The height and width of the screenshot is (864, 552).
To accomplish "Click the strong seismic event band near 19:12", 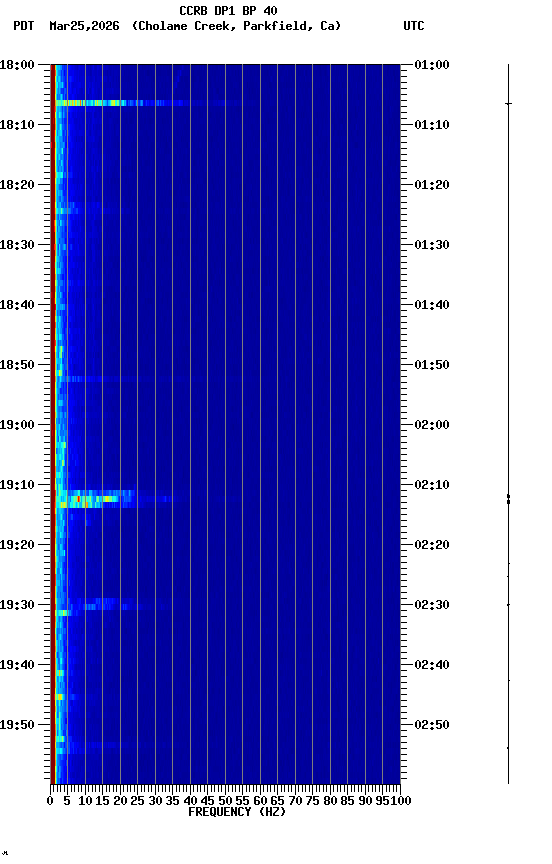I will point(94,499).
